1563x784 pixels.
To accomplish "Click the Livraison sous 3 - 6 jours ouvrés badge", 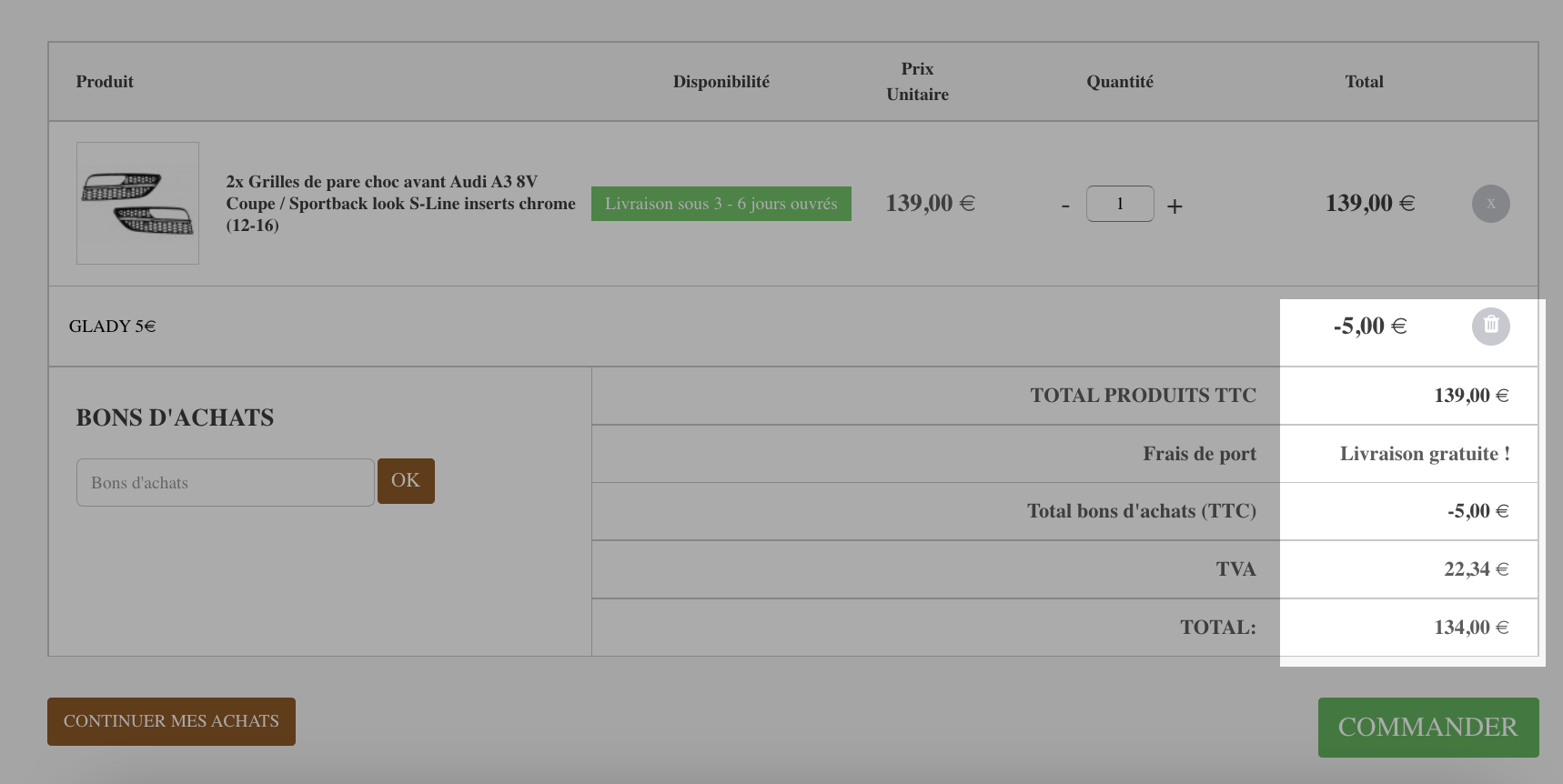I will pos(721,204).
